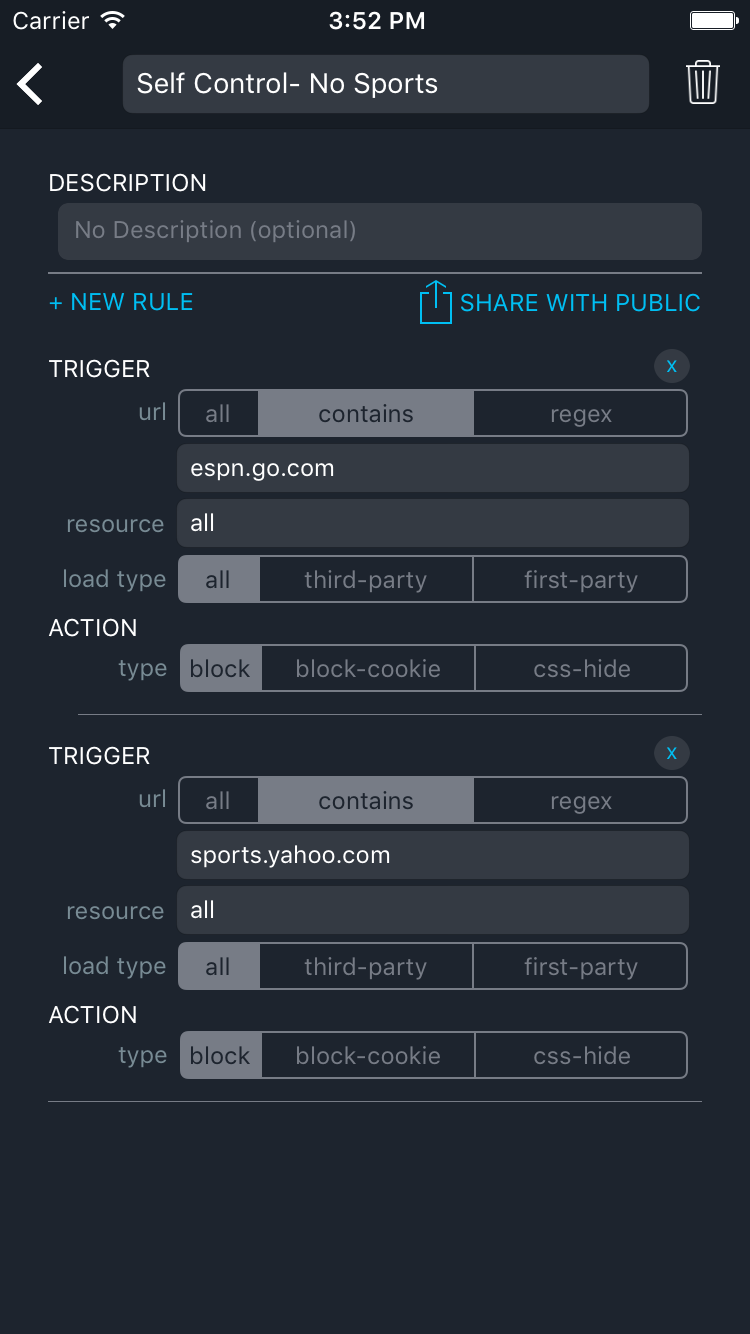
Task: Choose css-hide action for the first rule
Action: click(x=581, y=669)
